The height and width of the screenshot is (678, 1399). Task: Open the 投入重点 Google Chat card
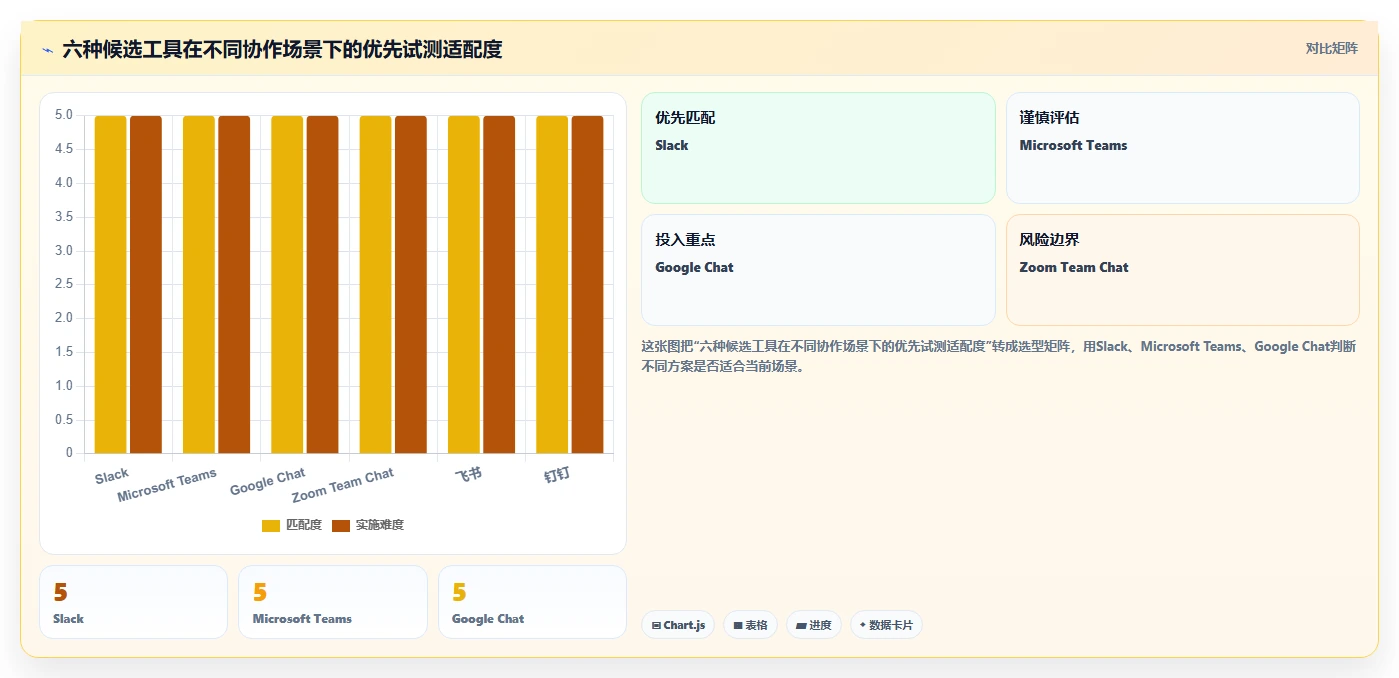(818, 270)
